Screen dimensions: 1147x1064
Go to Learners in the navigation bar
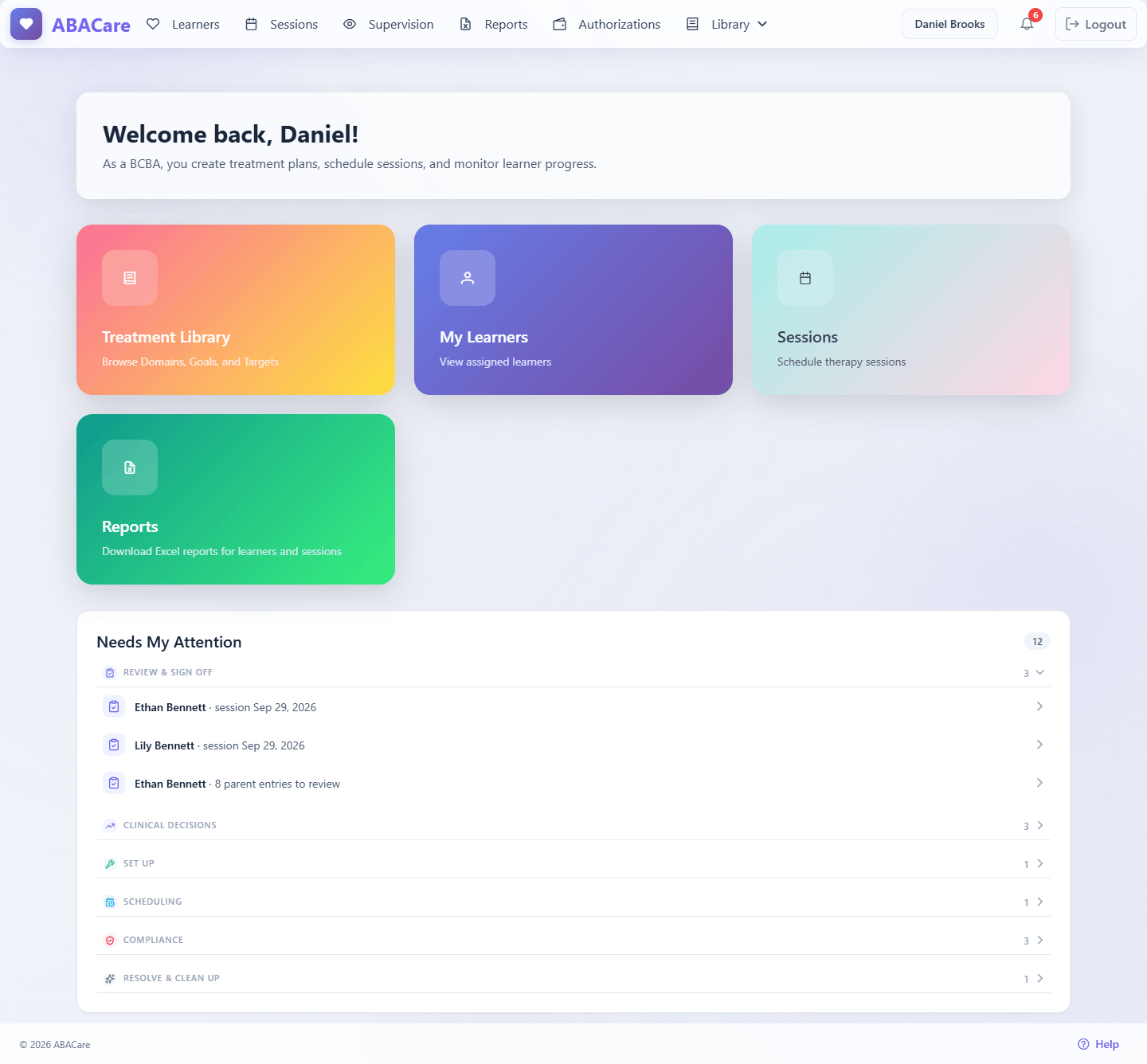[x=183, y=24]
